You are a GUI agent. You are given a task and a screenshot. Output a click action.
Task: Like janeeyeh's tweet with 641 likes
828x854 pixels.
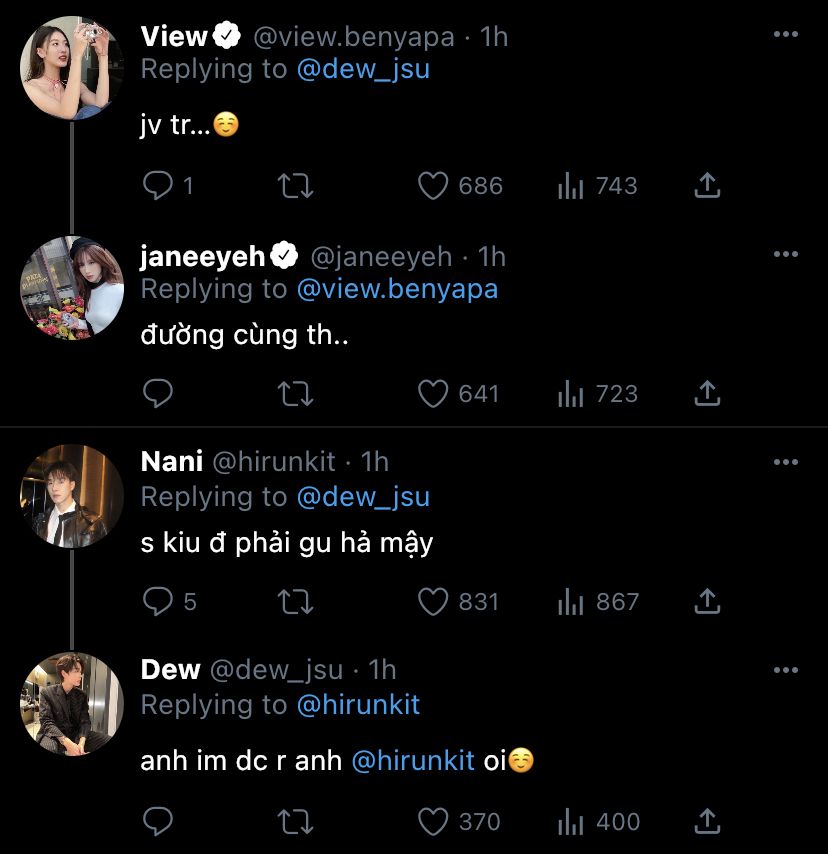[x=433, y=394]
